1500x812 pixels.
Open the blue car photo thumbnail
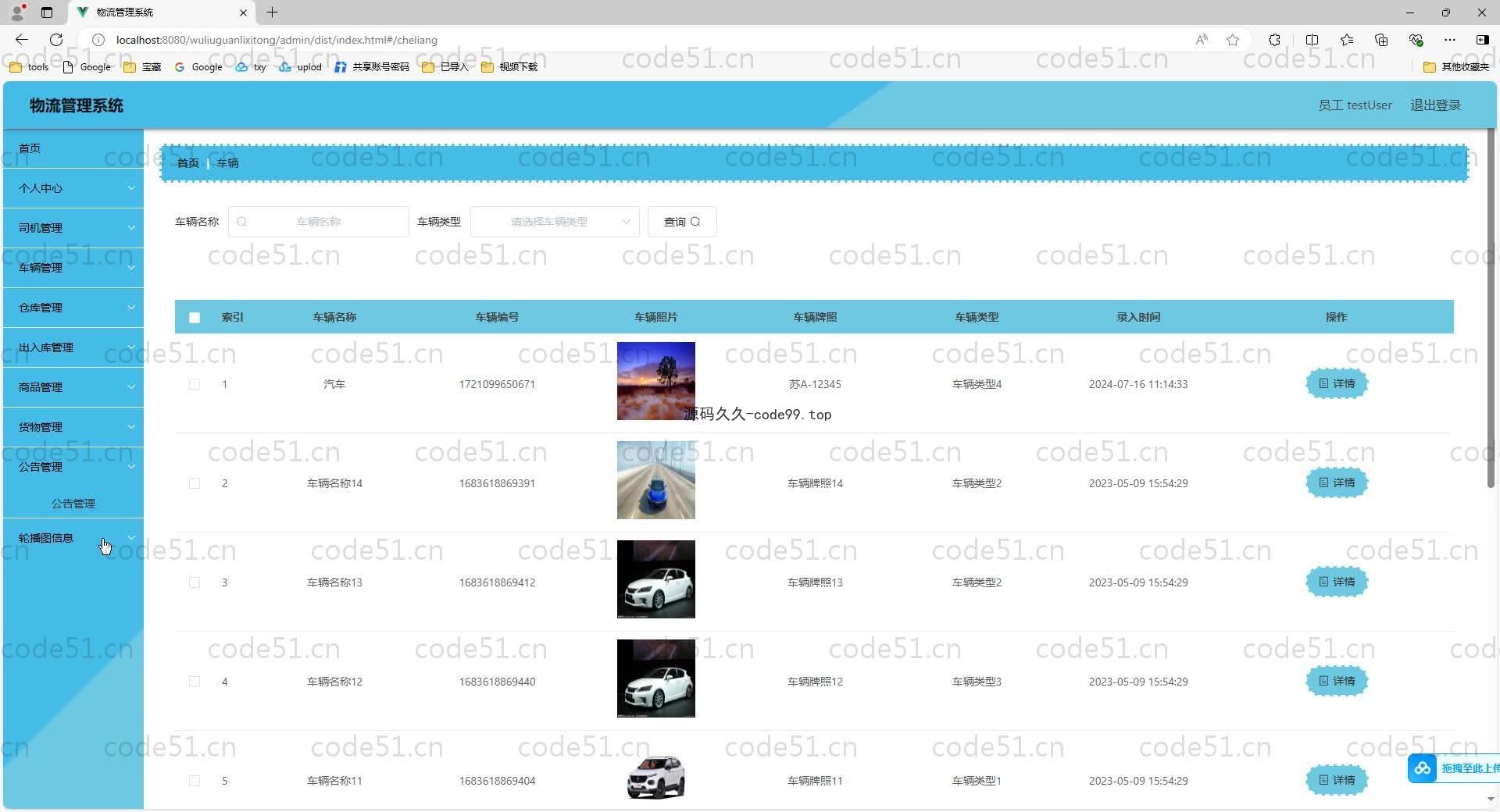click(x=656, y=480)
